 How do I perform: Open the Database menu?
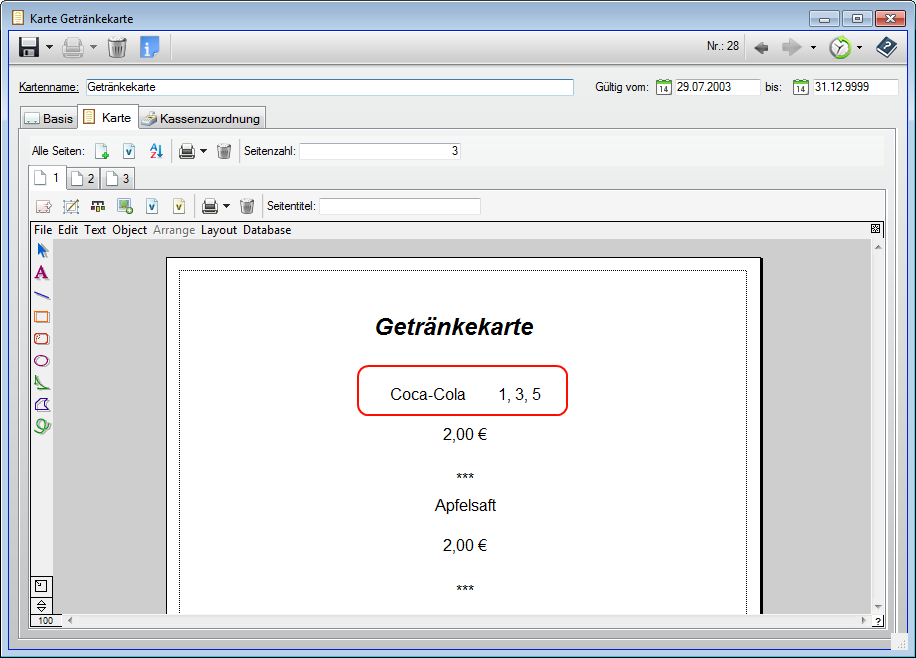pyautogui.click(x=267, y=230)
